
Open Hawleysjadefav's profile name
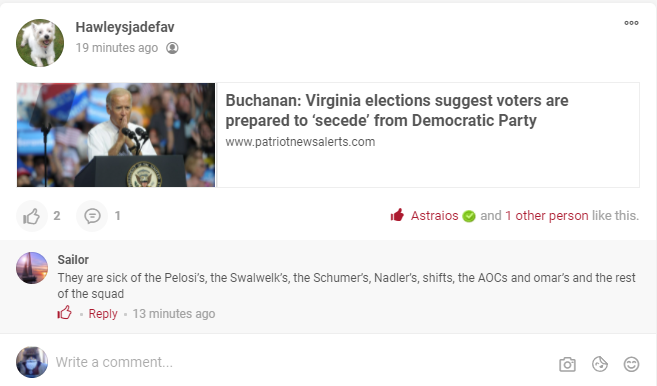tap(125, 27)
